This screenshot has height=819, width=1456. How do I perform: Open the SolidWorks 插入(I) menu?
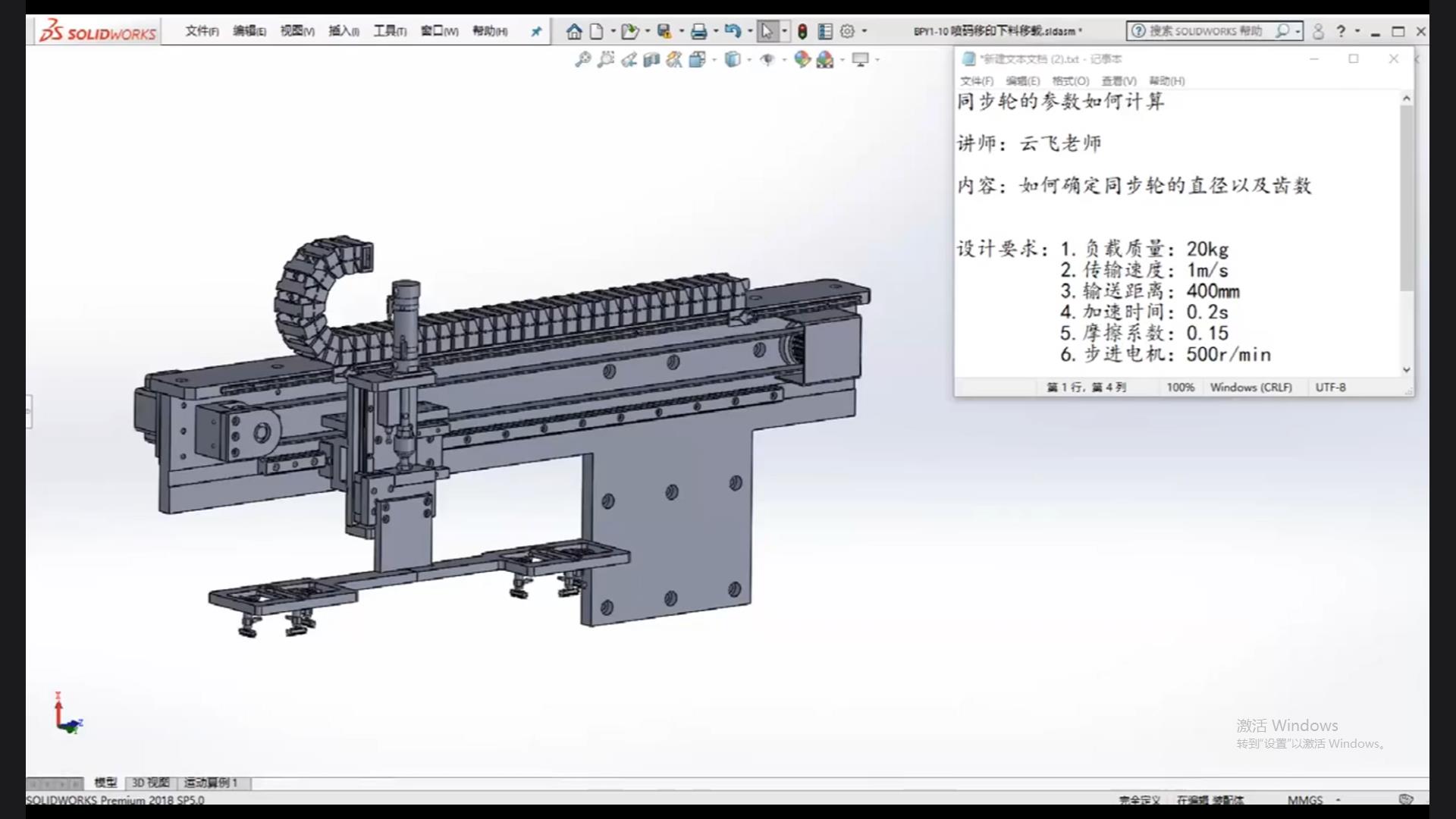click(x=344, y=31)
